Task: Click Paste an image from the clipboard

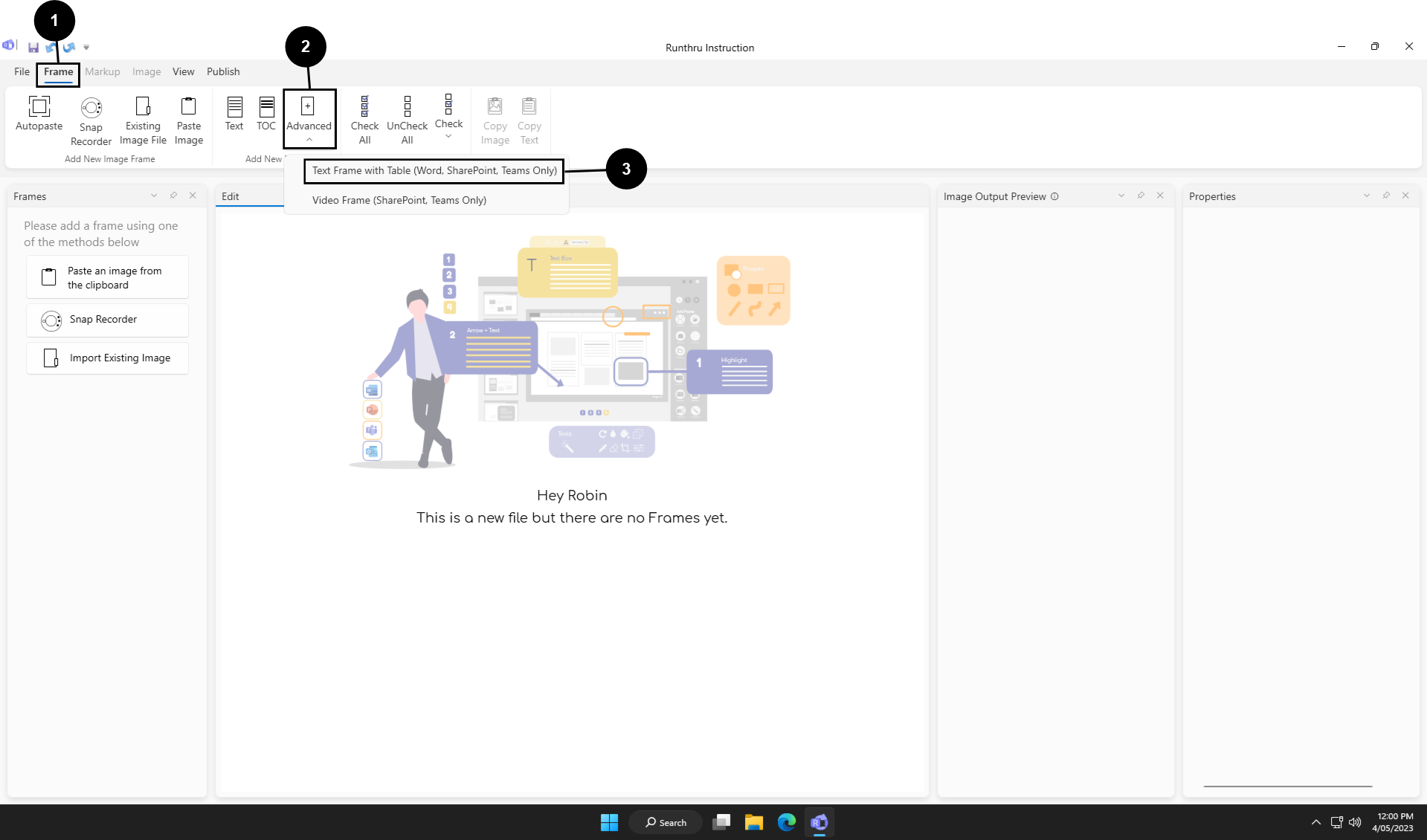Action: coord(108,277)
